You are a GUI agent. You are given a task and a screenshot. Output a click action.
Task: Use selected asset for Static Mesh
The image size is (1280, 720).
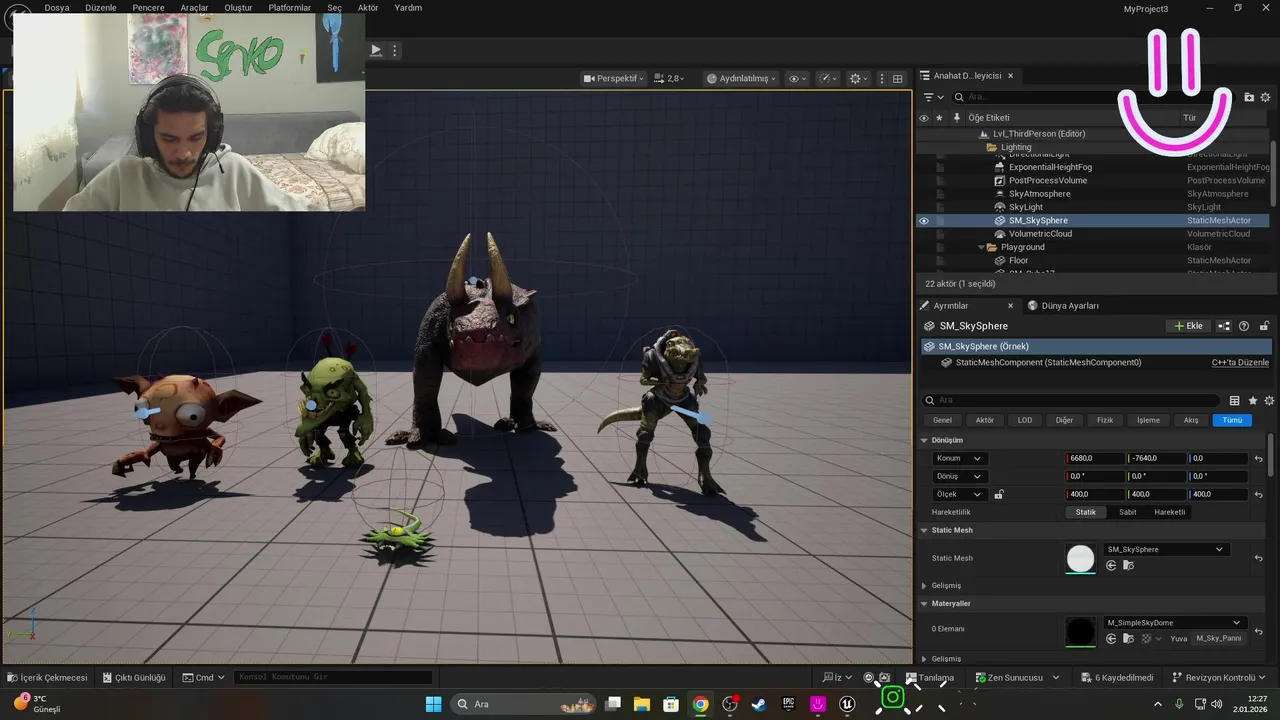click(x=1111, y=565)
